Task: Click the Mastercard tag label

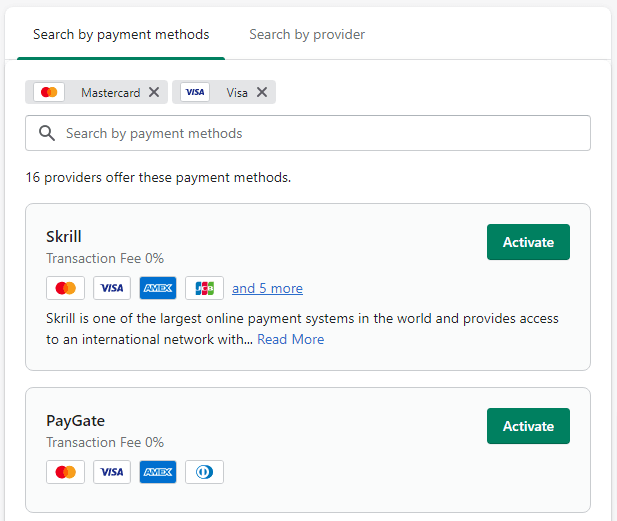Action: point(111,92)
